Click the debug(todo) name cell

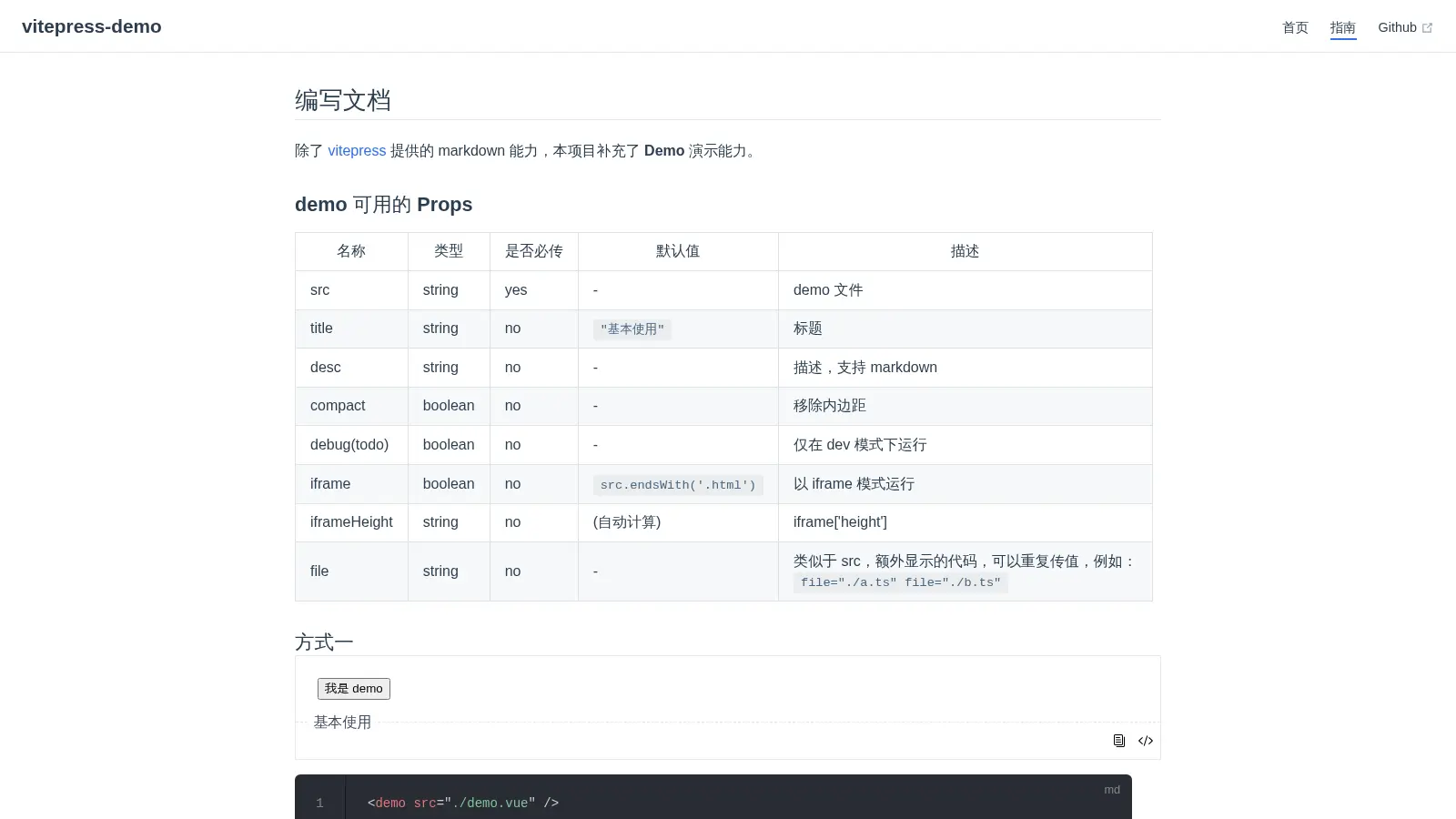(351, 445)
